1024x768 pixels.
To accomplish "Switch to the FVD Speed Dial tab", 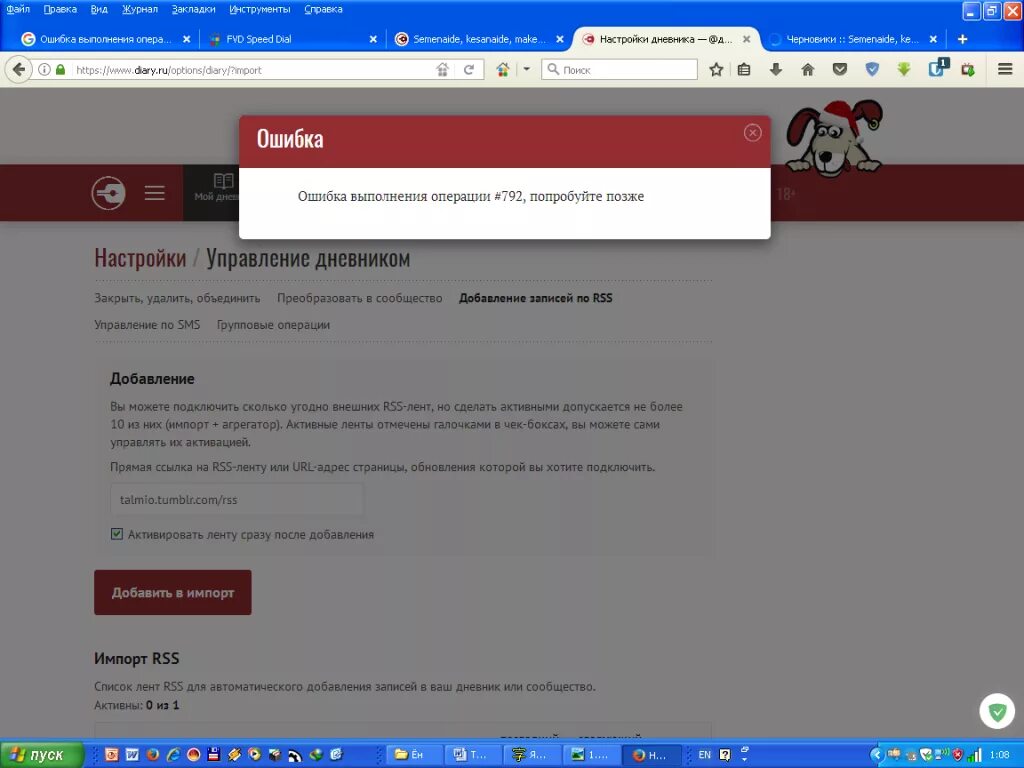I will pyautogui.click(x=287, y=39).
